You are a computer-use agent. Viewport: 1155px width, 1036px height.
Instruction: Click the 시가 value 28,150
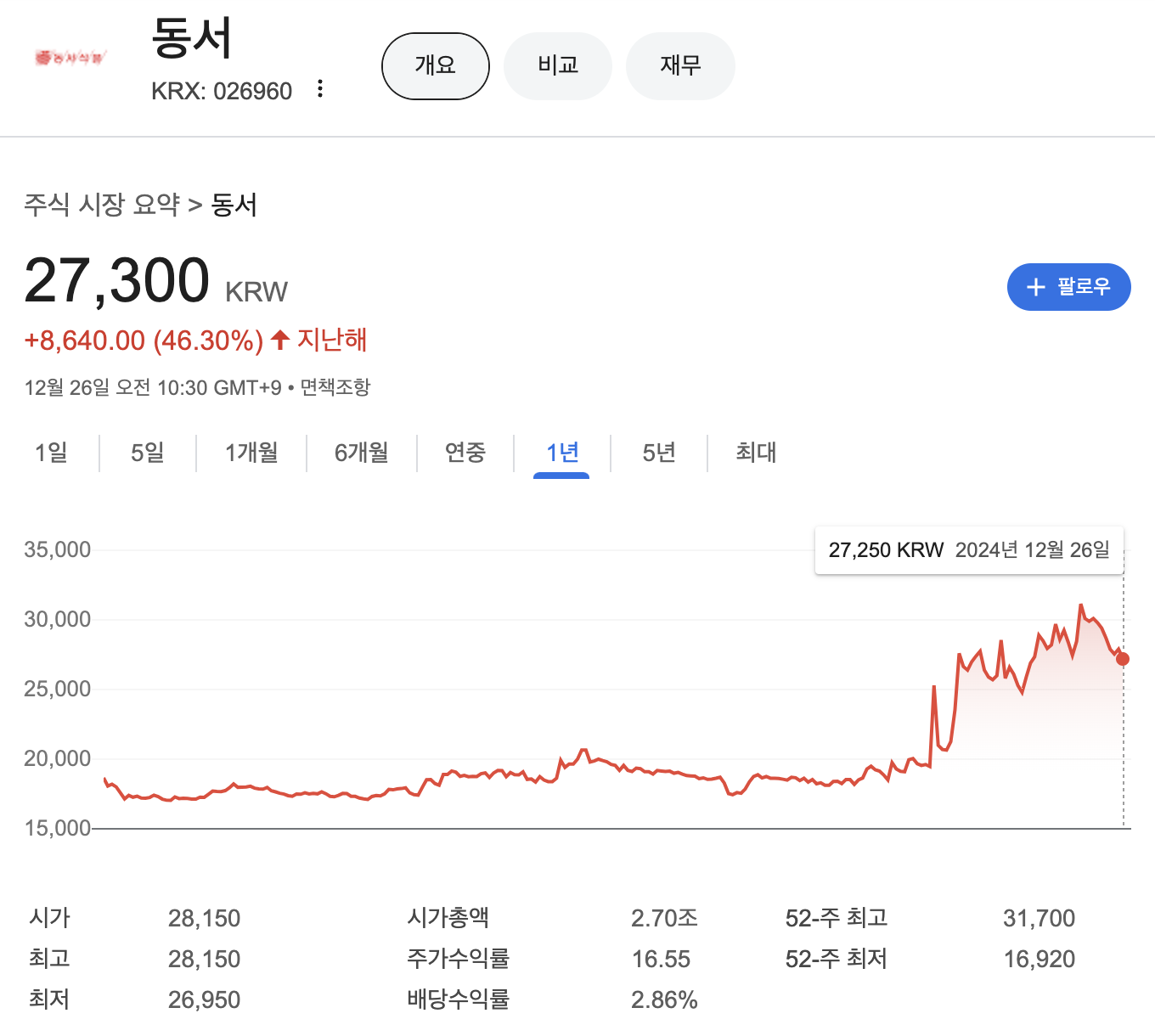pos(205,918)
